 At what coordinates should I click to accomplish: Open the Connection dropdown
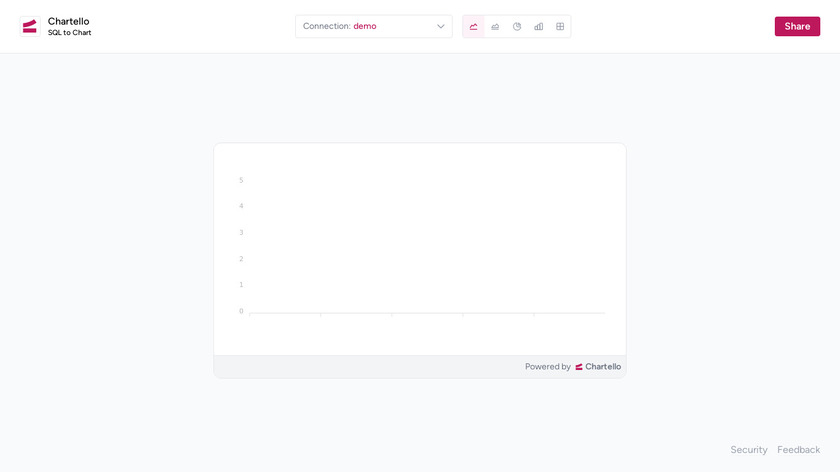pyautogui.click(x=373, y=26)
